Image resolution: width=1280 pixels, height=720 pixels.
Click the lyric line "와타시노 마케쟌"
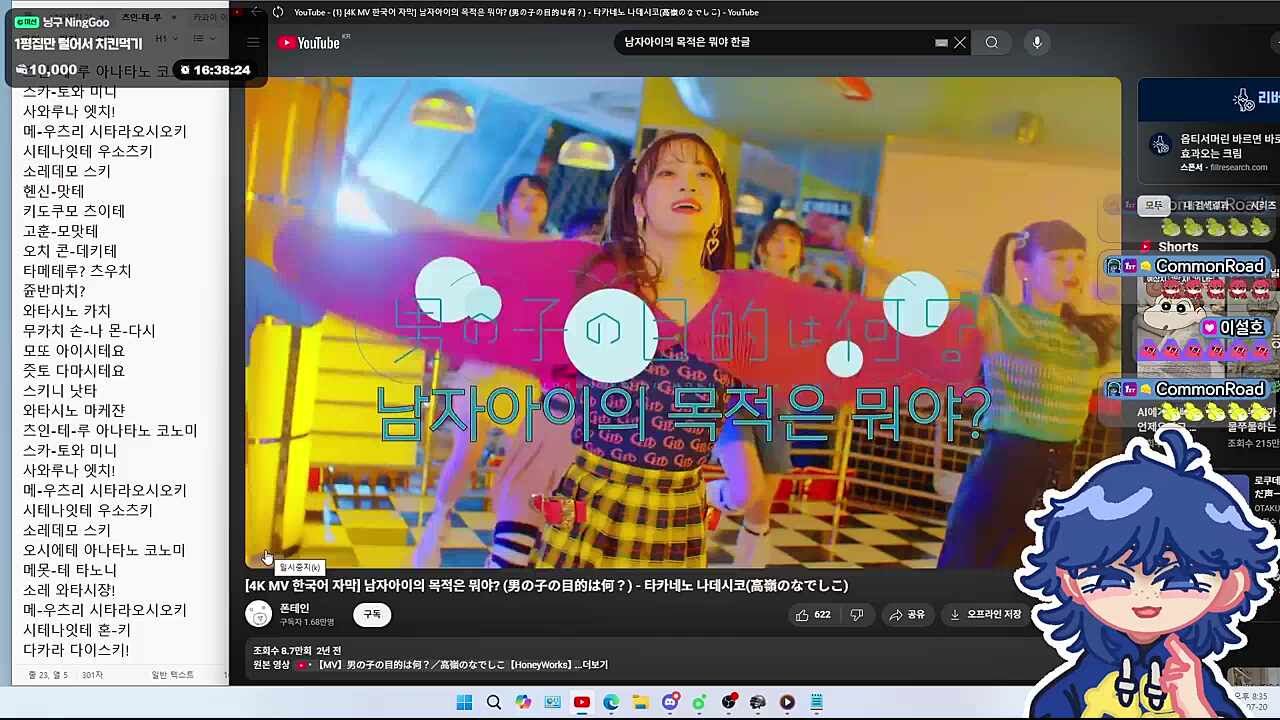pos(74,411)
